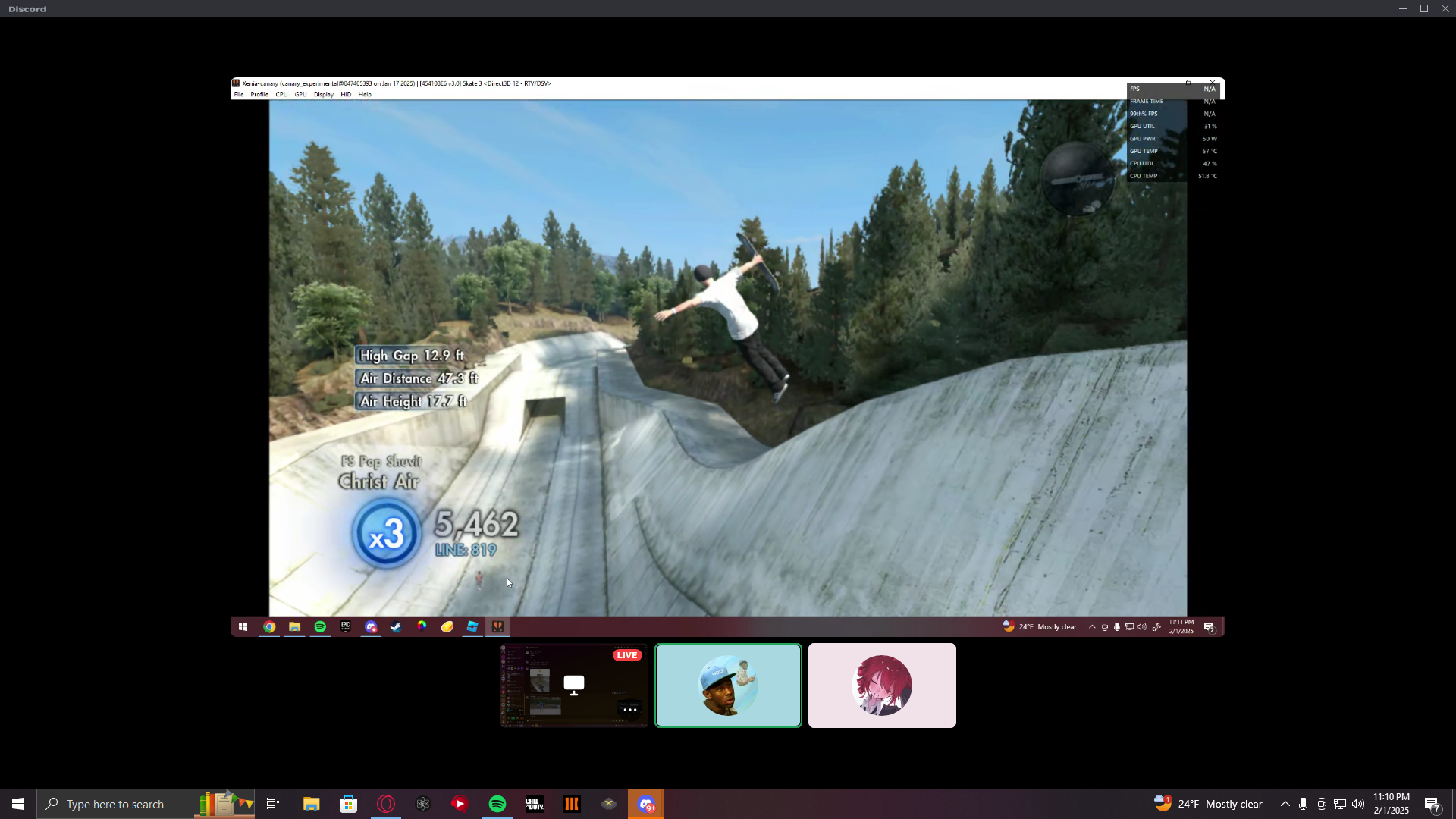
Task: Open Task View on the taskbar
Action: pos(273,804)
